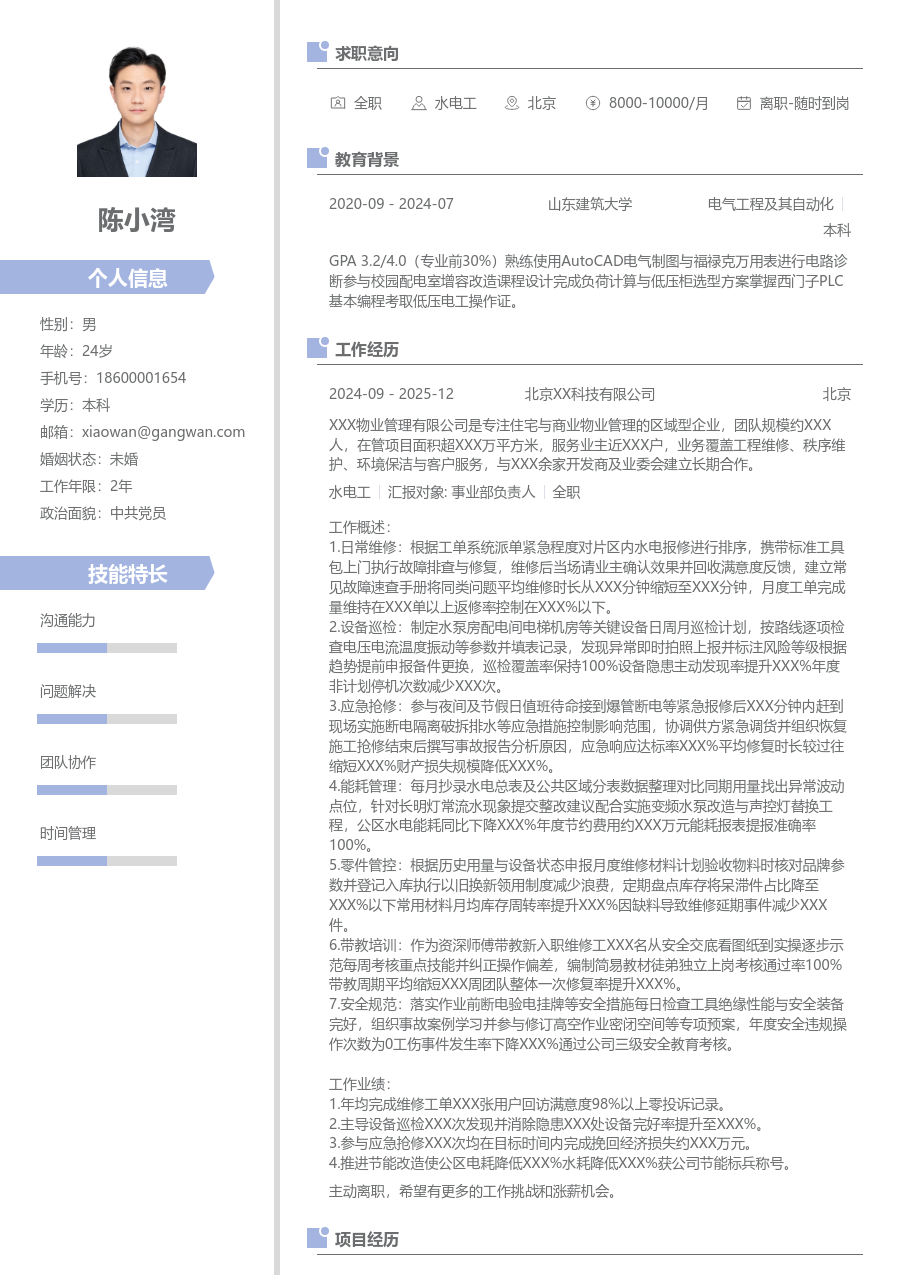Click achievement 3.参与应急抢修
900x1275 pixels.
pyautogui.click(x=540, y=1143)
